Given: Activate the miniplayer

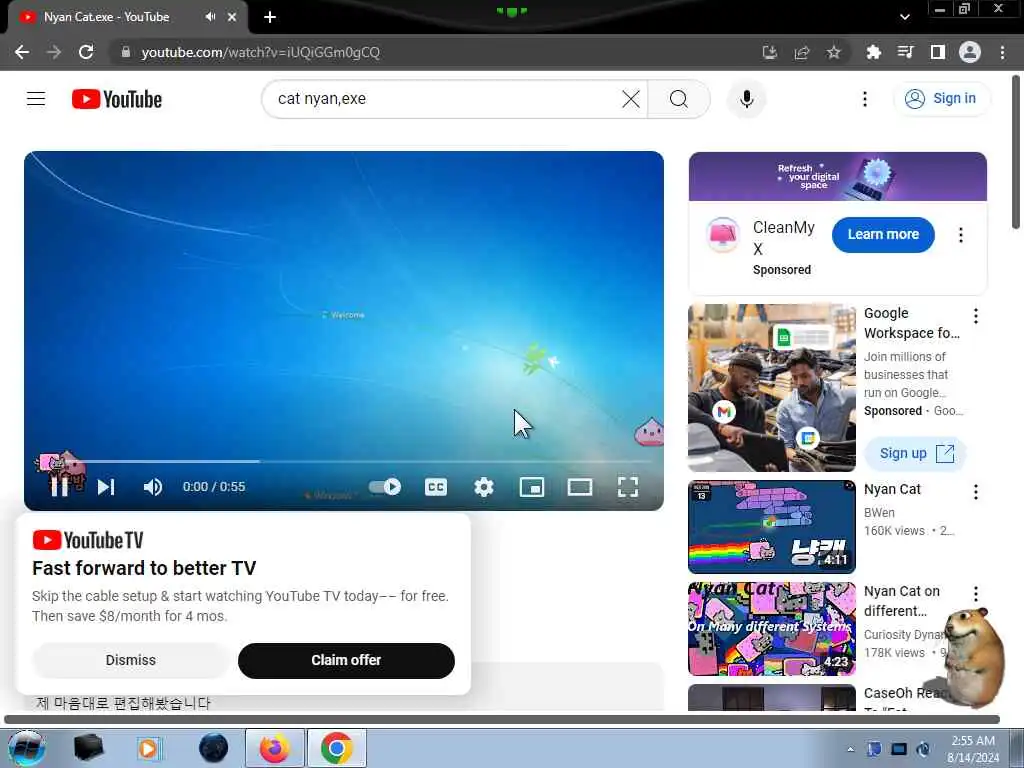Looking at the screenshot, I should coord(532,487).
